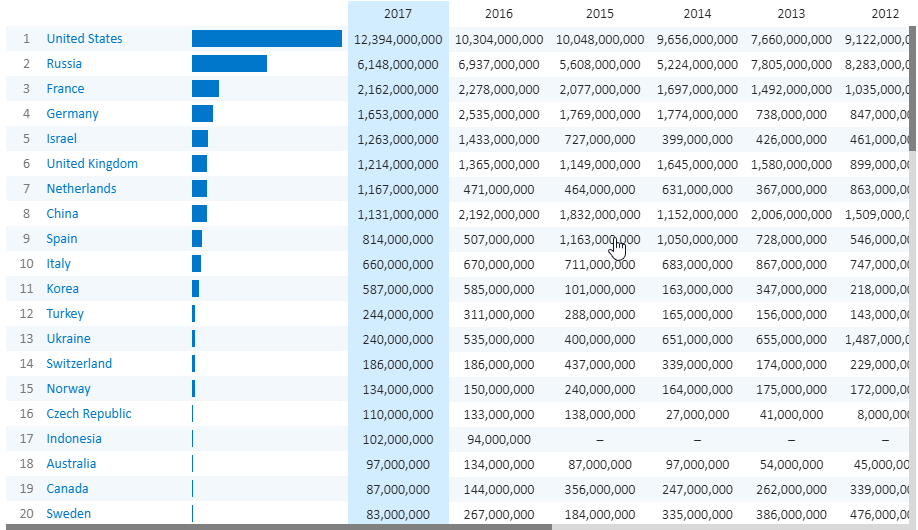Open the Italy country link
Screen dimensions: 918x530
coord(59,264)
